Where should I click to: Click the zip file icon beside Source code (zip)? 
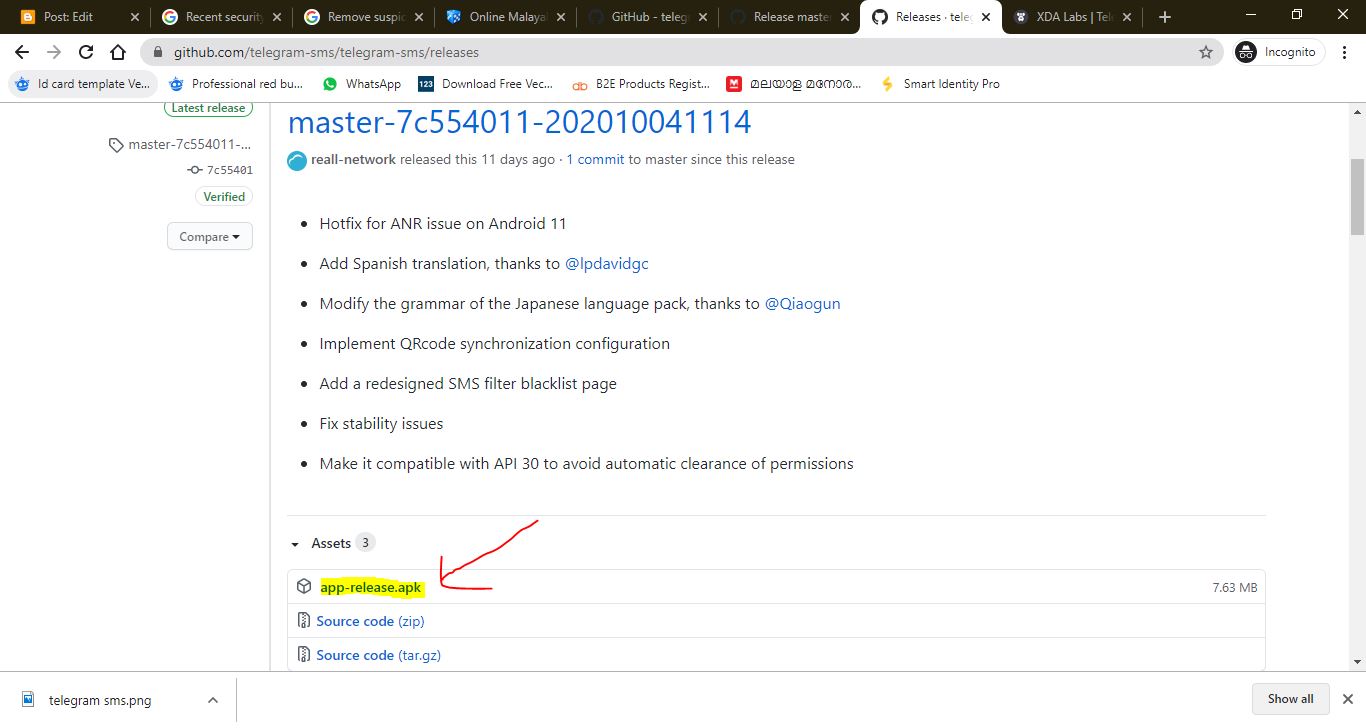(304, 621)
